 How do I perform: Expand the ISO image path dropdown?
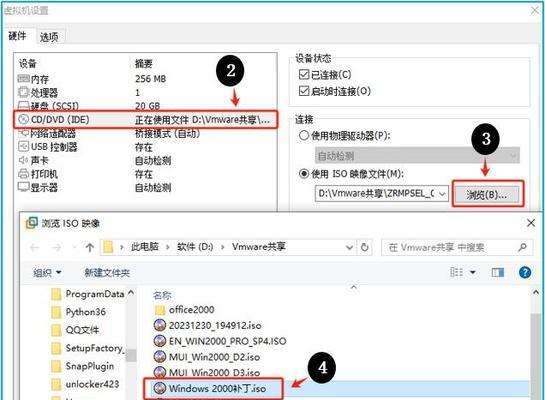coord(442,194)
